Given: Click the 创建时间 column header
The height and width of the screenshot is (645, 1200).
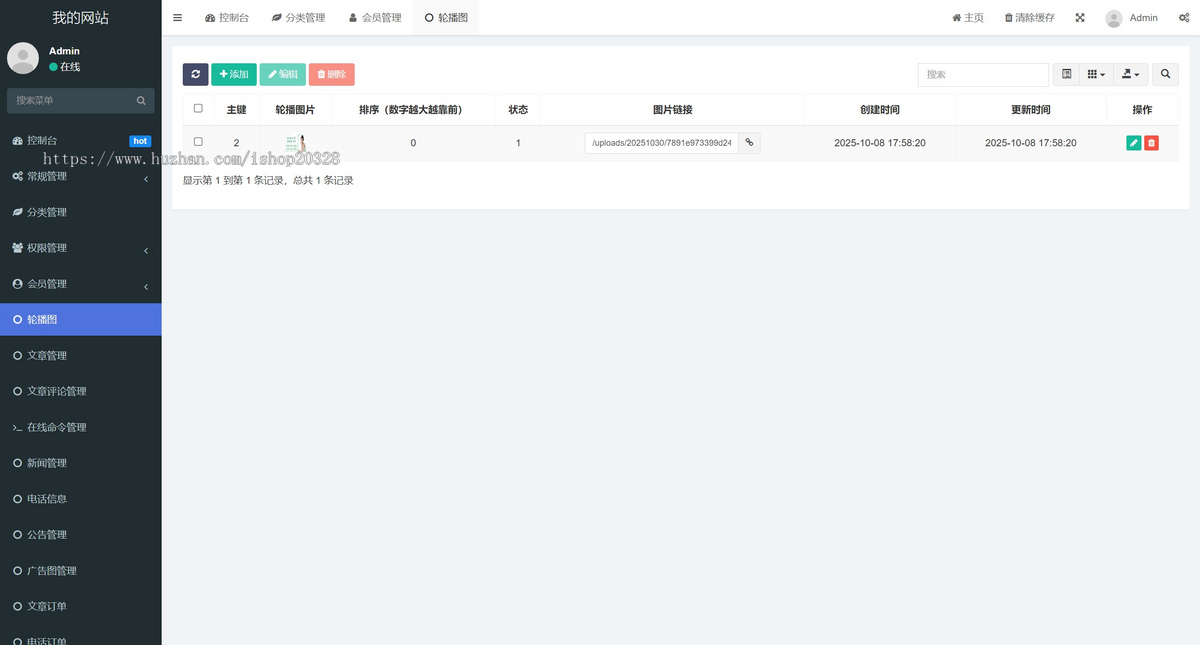Looking at the screenshot, I should tap(880, 110).
